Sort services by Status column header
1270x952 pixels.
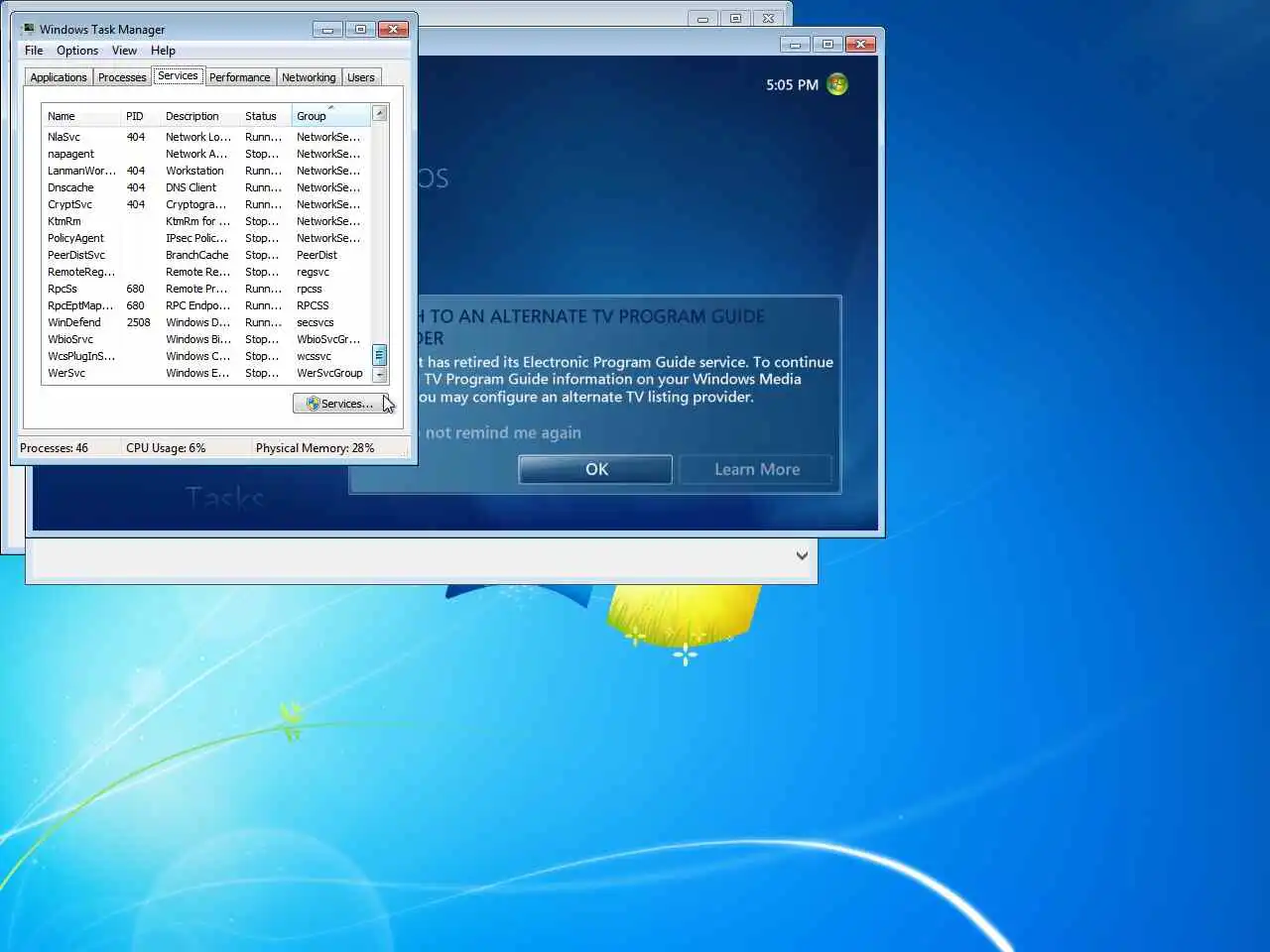pyautogui.click(x=265, y=116)
